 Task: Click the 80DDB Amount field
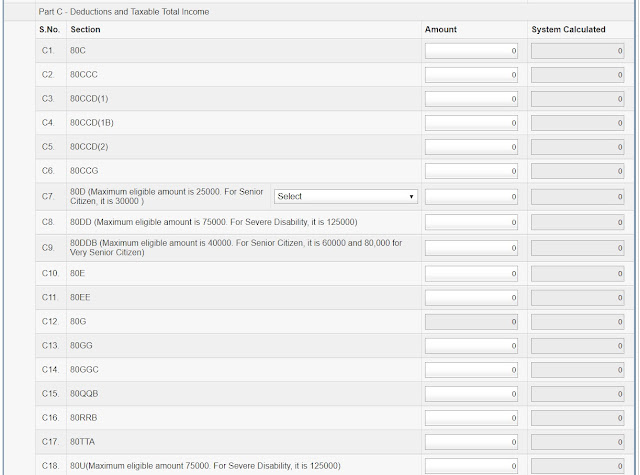(472, 248)
